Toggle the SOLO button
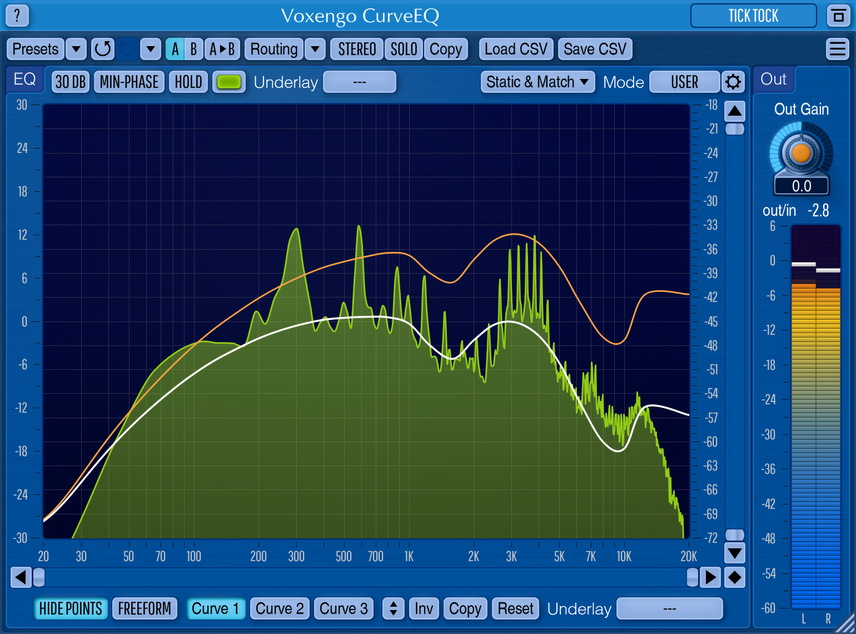 click(403, 49)
